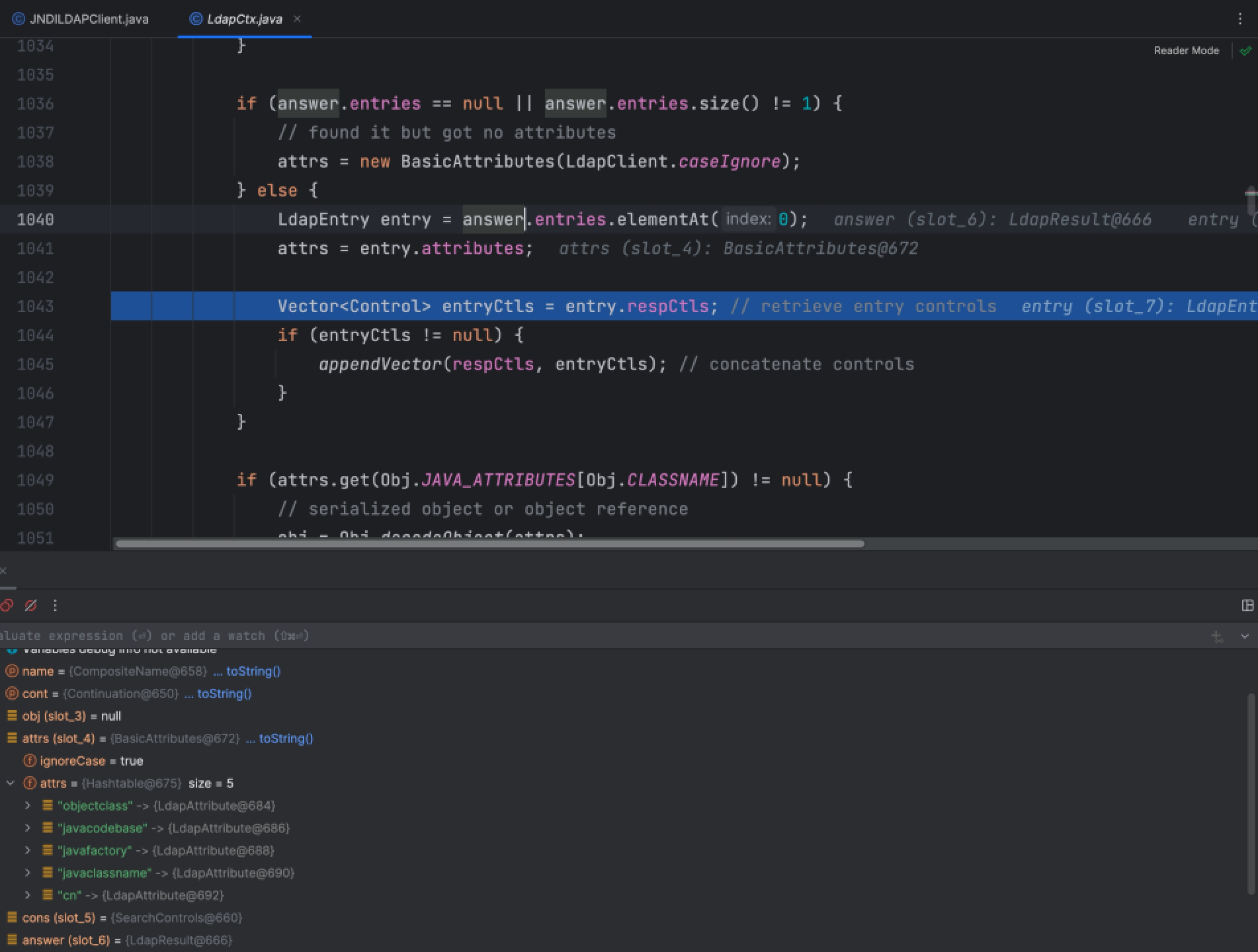
Task: Click the attrs Hashtable field icon
Action: point(29,783)
